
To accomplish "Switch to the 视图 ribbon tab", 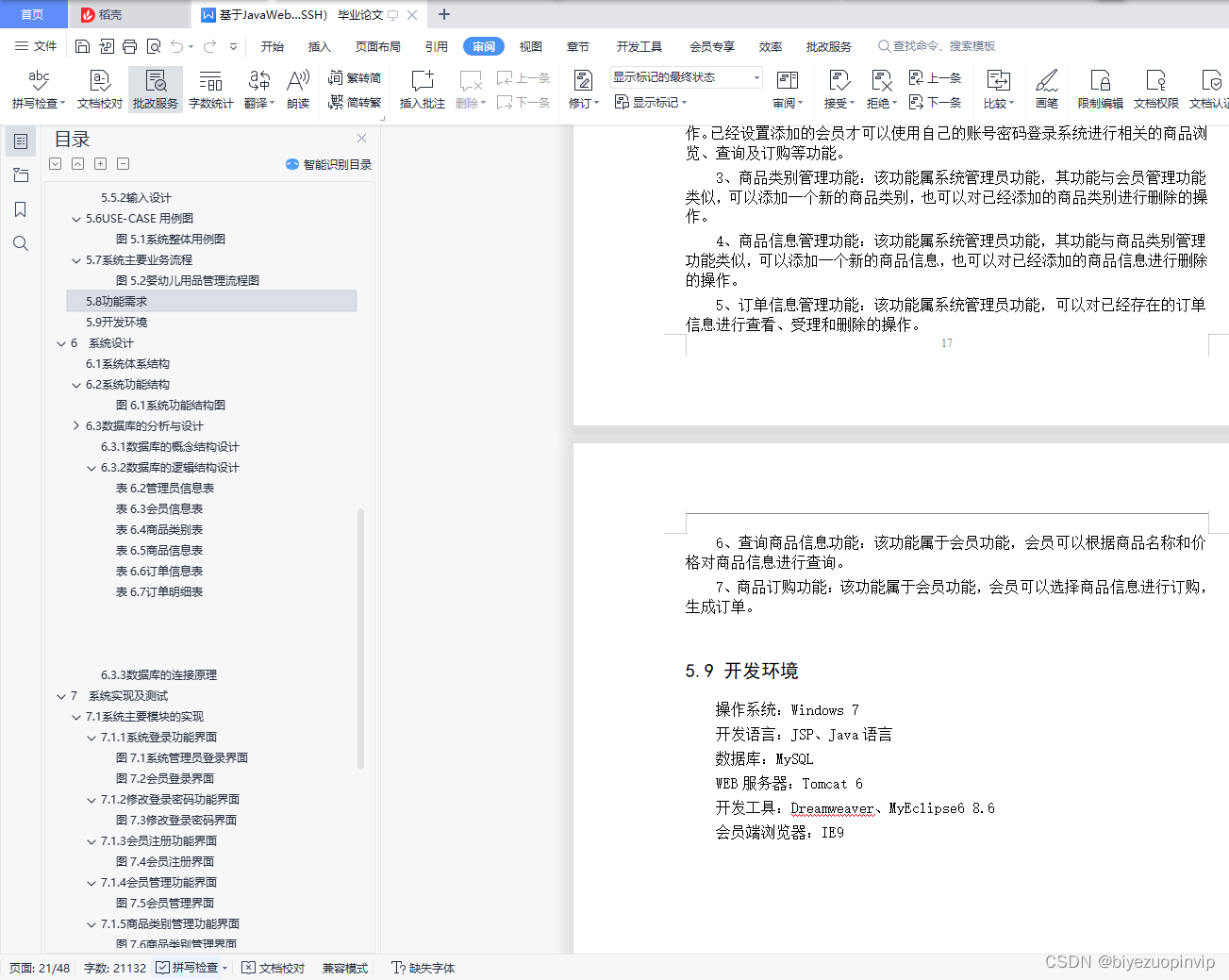I will 531,46.
